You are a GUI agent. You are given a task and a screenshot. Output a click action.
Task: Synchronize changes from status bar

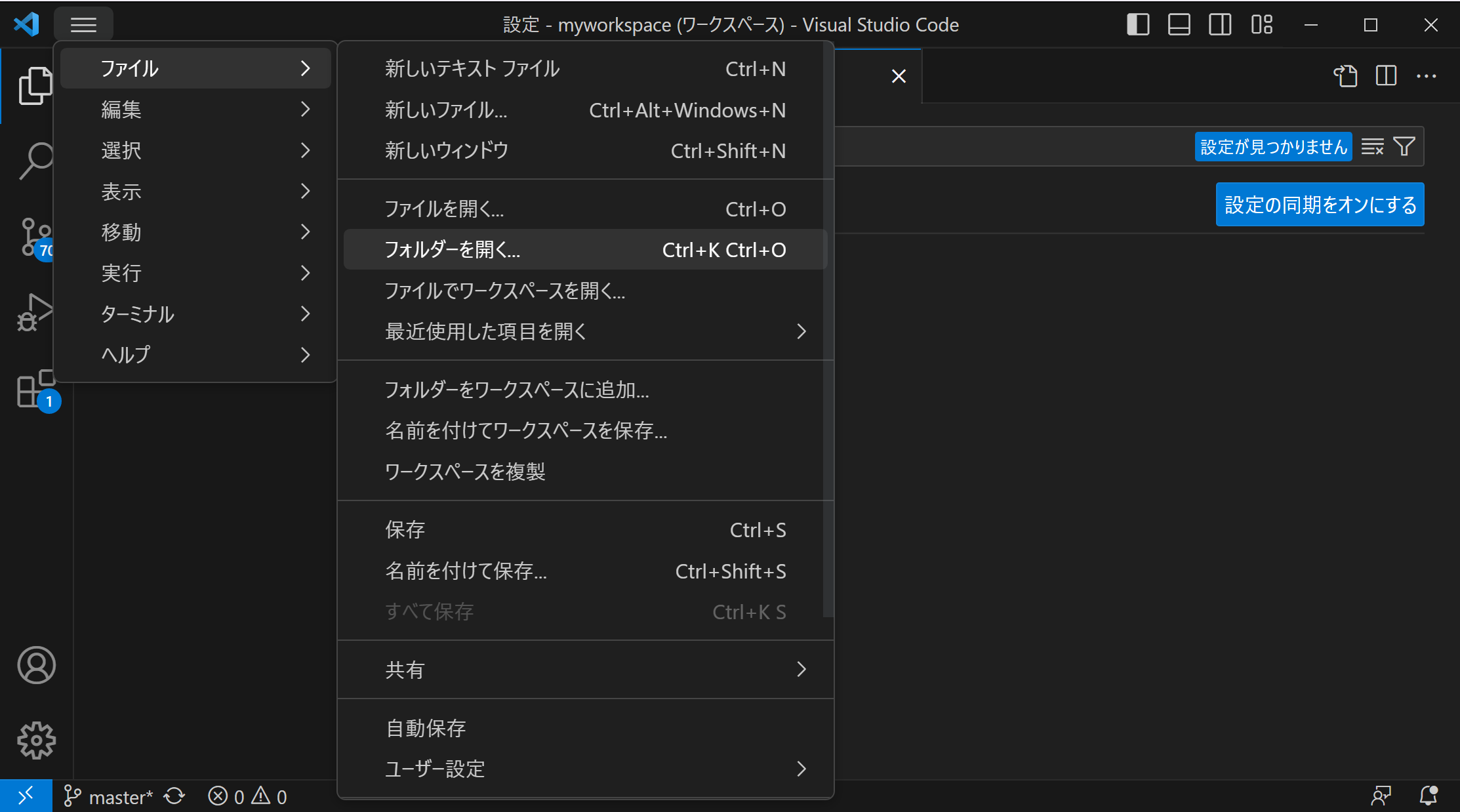(x=174, y=796)
